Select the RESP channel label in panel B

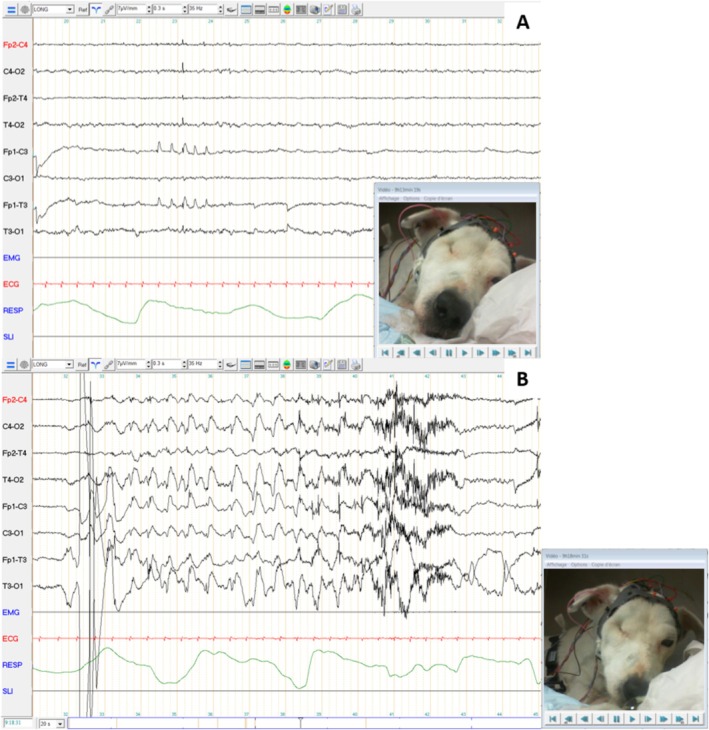pos(12,665)
